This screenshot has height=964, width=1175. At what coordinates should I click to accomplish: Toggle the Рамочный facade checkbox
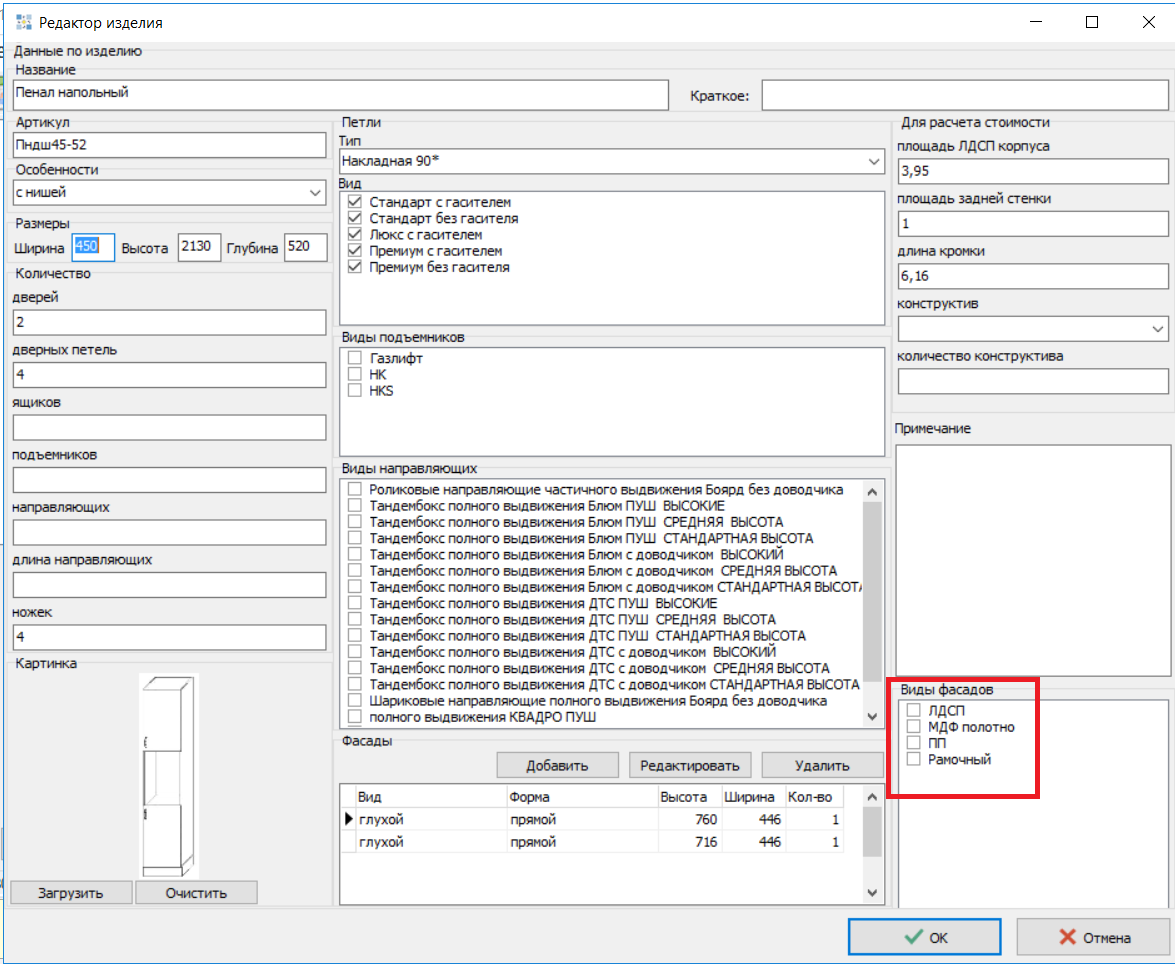point(913,760)
